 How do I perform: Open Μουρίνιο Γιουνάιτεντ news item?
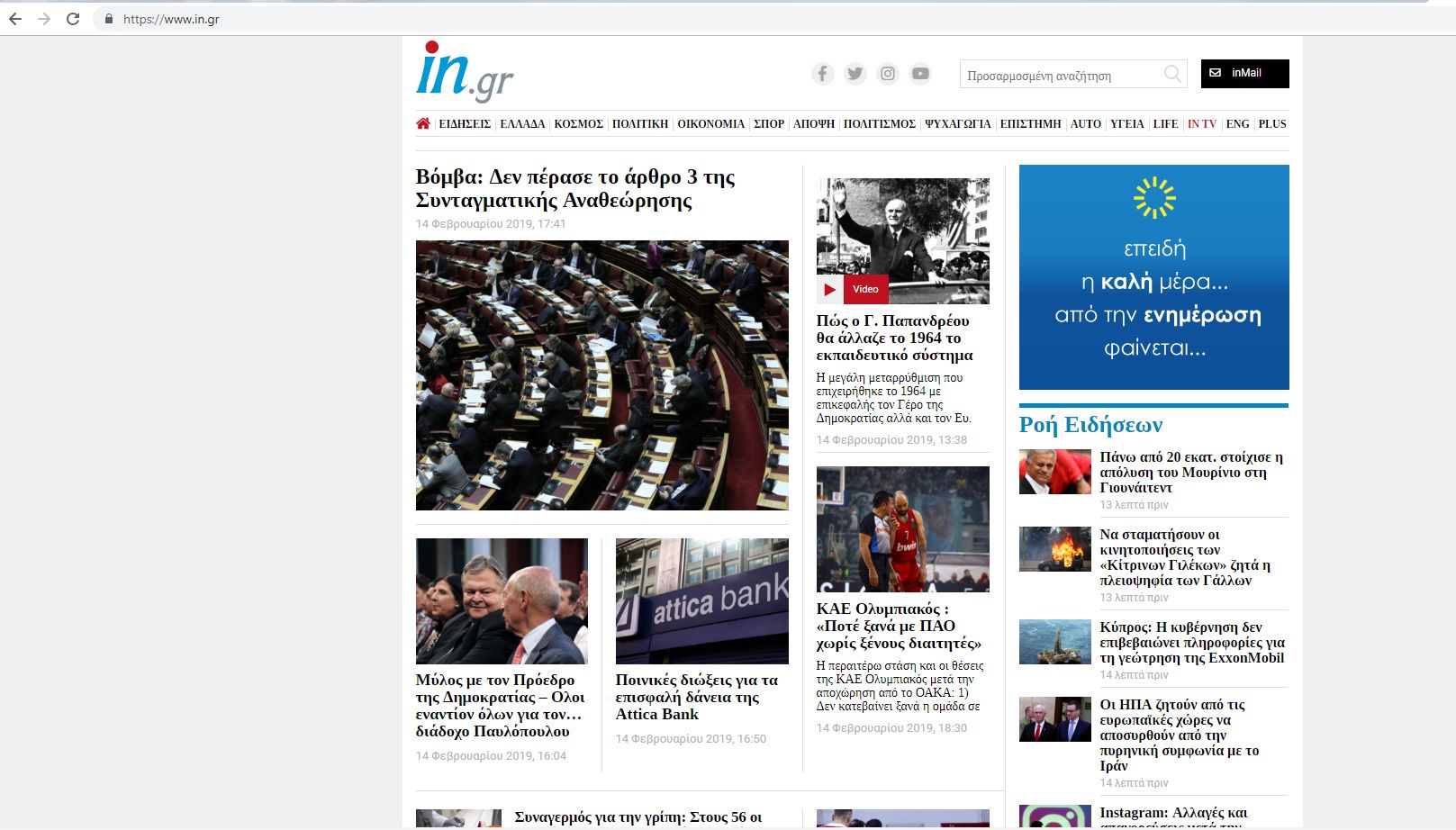click(1191, 473)
